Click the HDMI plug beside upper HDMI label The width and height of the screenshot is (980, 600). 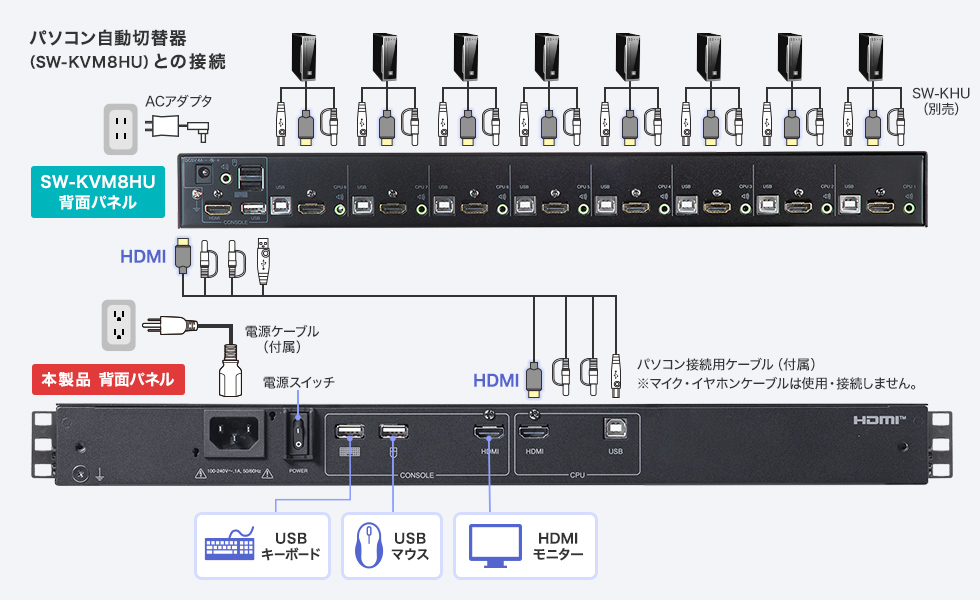coord(182,256)
